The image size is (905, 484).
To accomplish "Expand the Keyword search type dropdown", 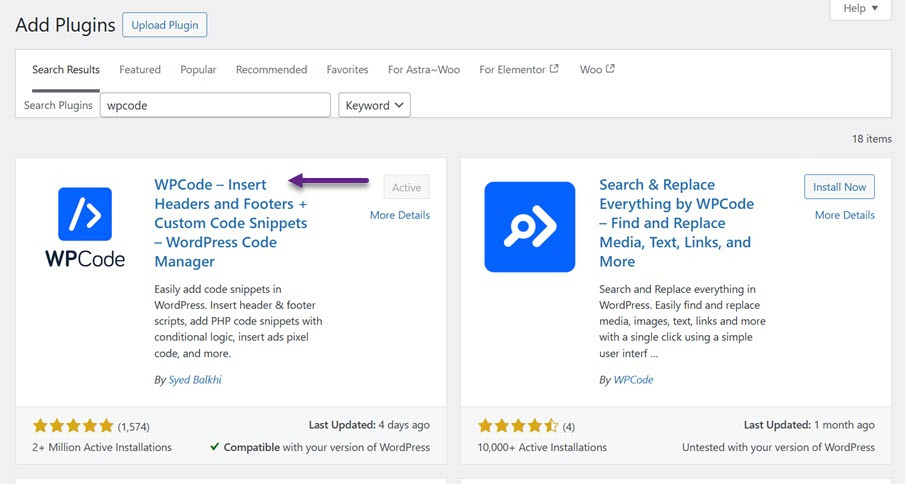I will (x=375, y=105).
